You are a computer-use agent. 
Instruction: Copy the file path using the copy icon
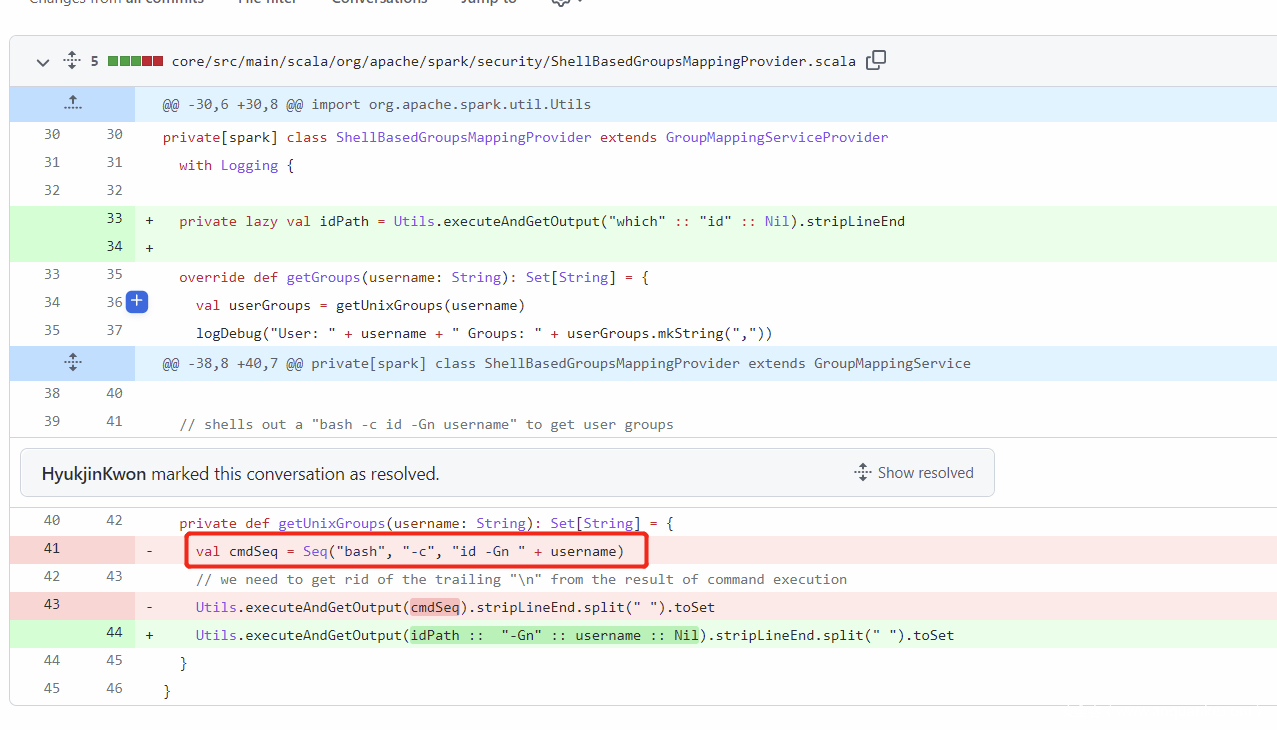[x=876, y=60]
